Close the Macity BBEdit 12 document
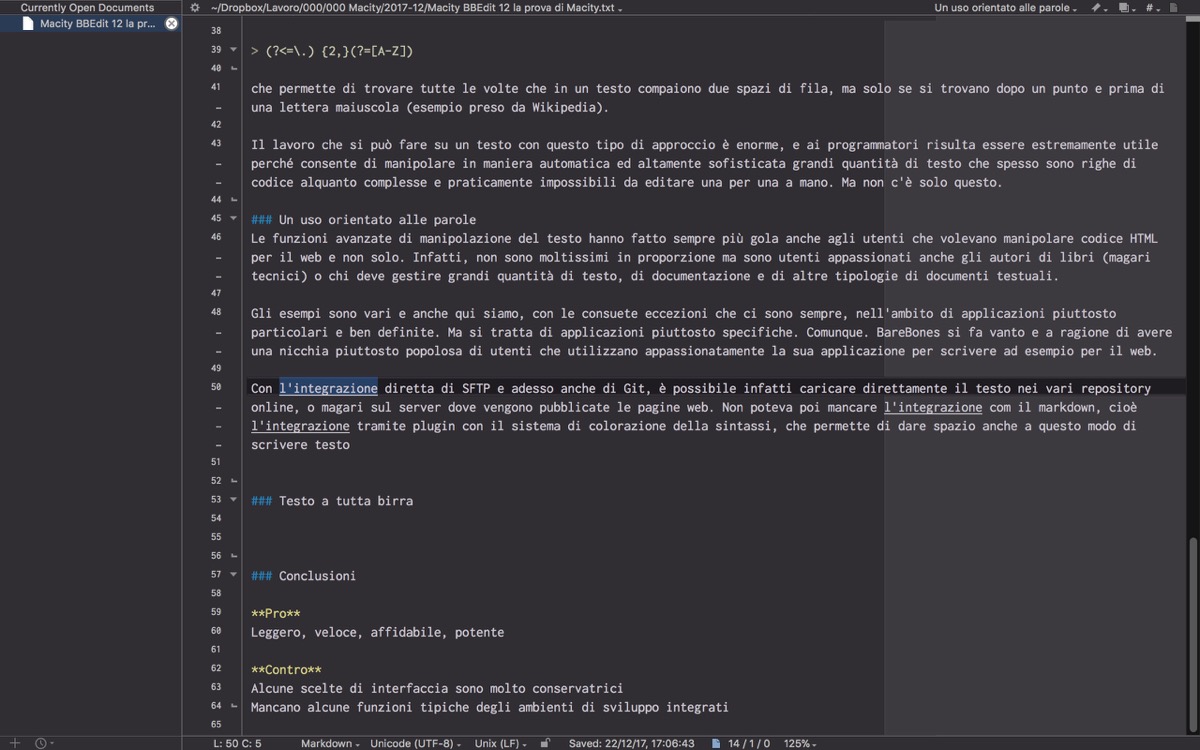 pos(172,23)
